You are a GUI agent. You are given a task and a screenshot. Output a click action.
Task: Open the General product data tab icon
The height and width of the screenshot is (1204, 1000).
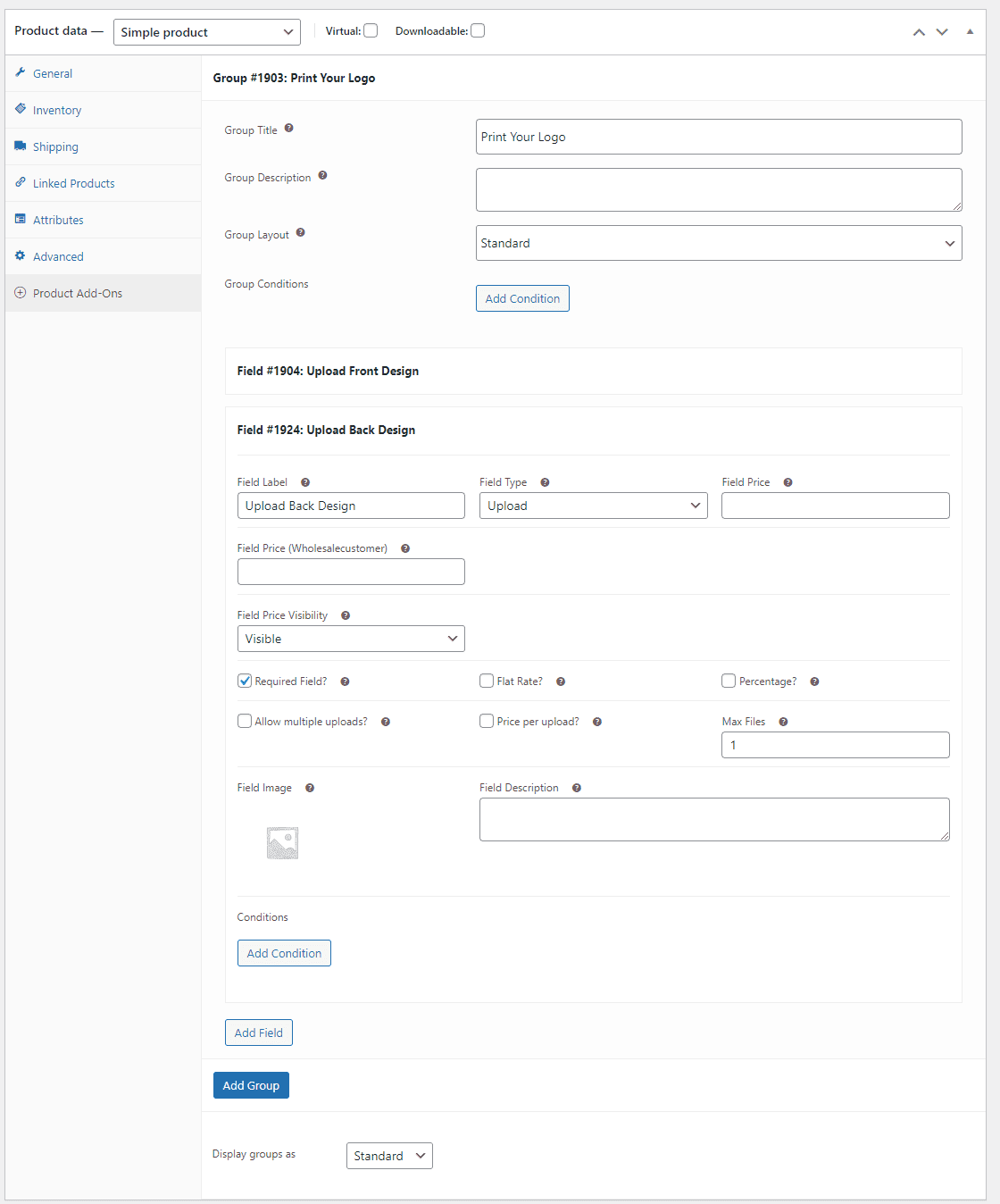(x=20, y=73)
